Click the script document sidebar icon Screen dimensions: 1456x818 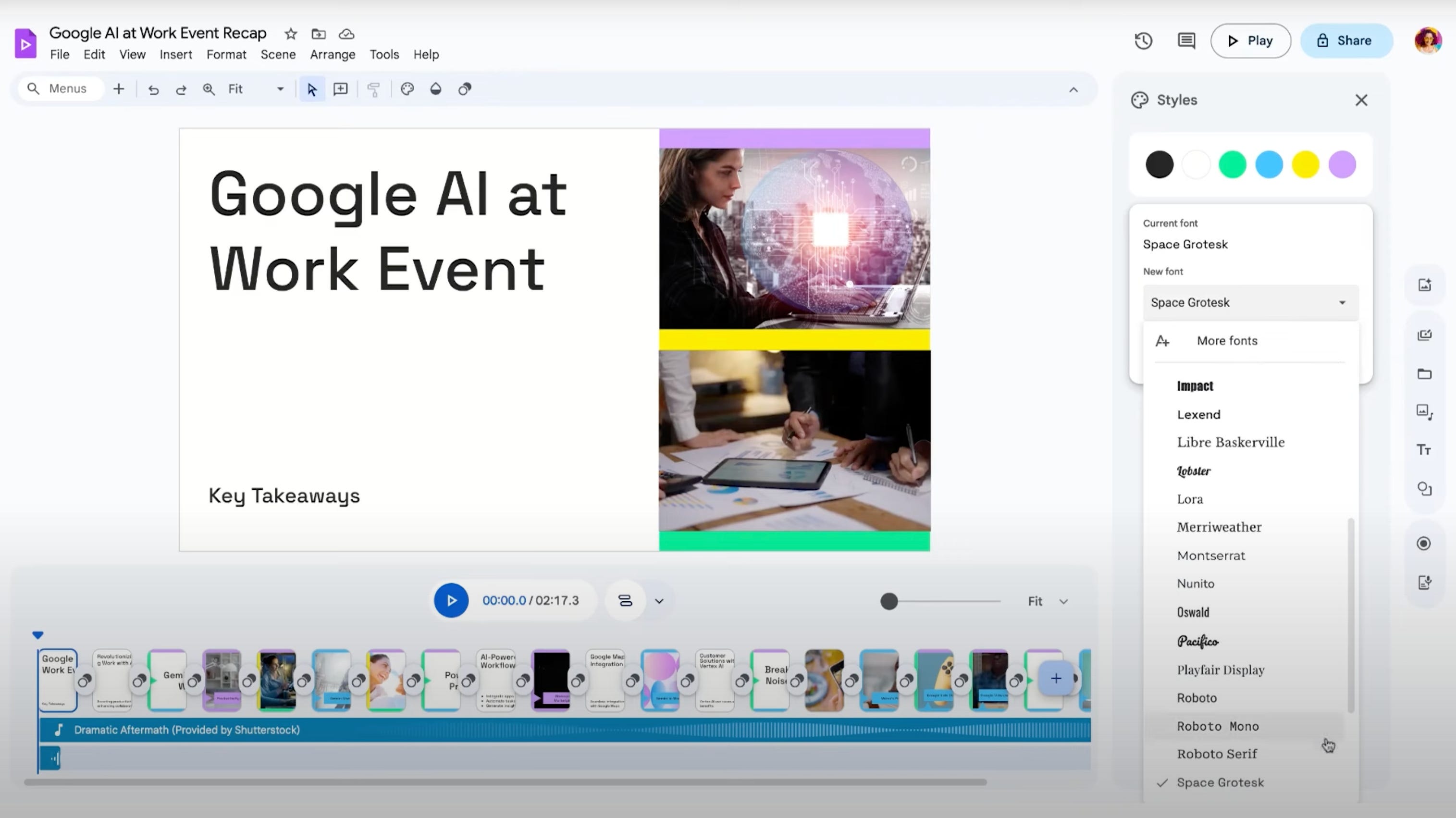tap(1424, 583)
